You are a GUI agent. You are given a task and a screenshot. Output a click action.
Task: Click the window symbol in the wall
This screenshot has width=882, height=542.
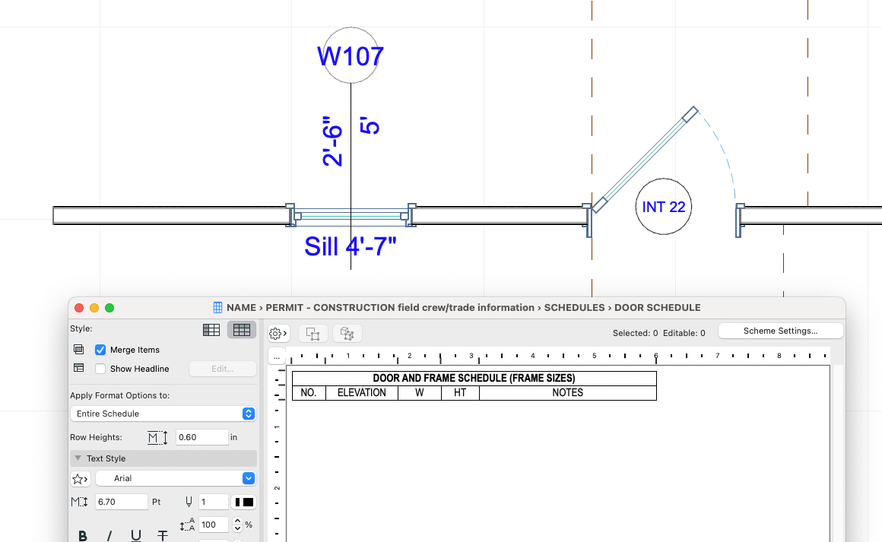(x=351, y=215)
